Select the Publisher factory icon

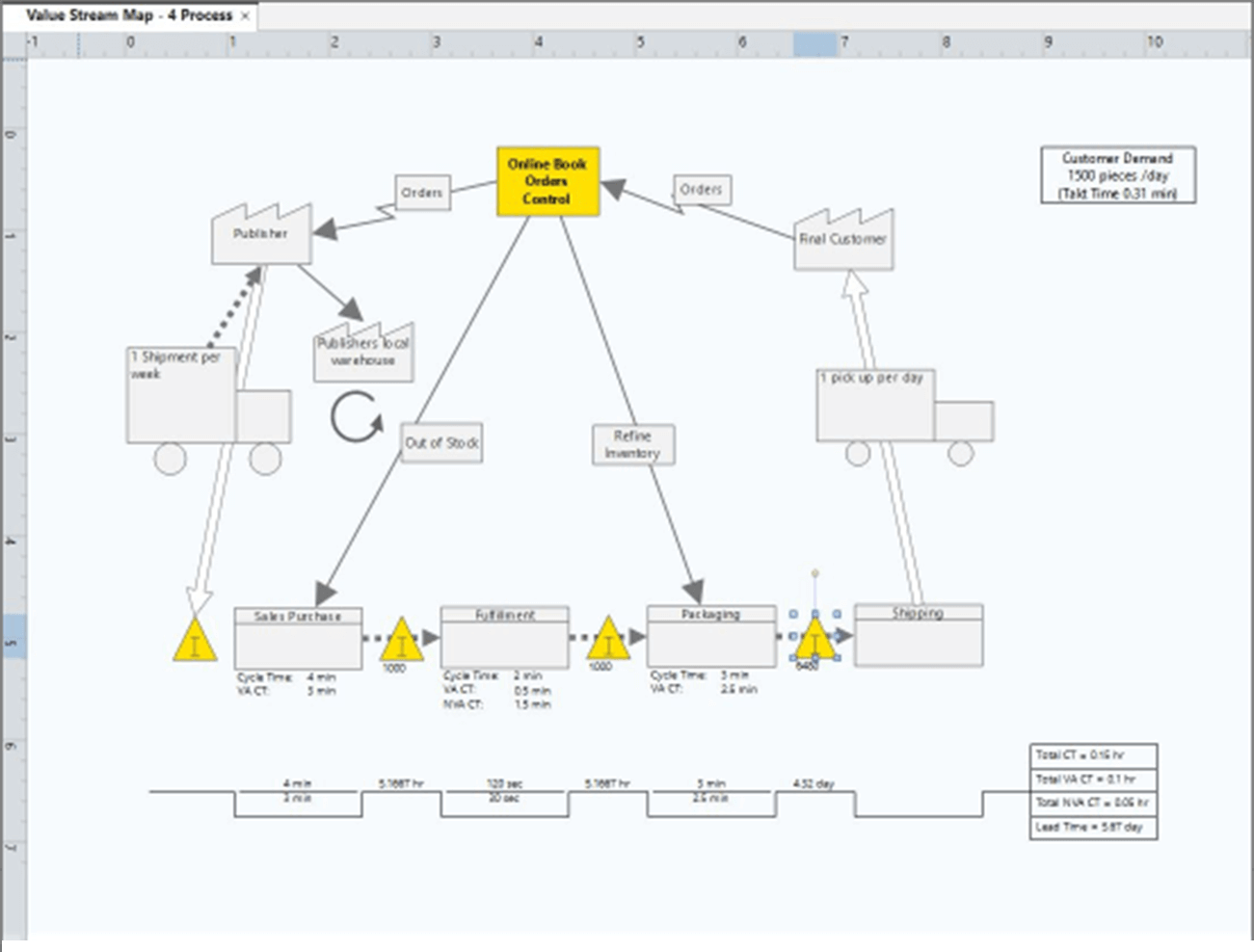261,236
